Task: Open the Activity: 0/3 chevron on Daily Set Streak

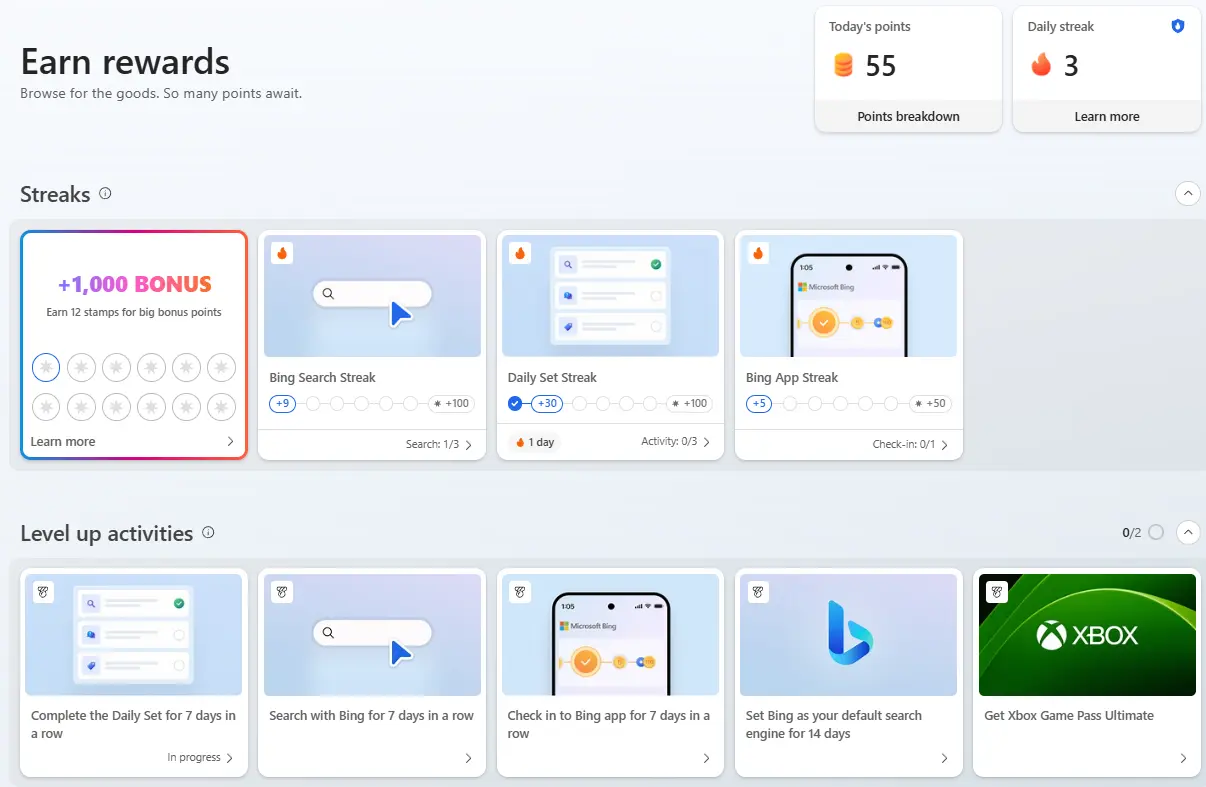Action: coord(707,442)
